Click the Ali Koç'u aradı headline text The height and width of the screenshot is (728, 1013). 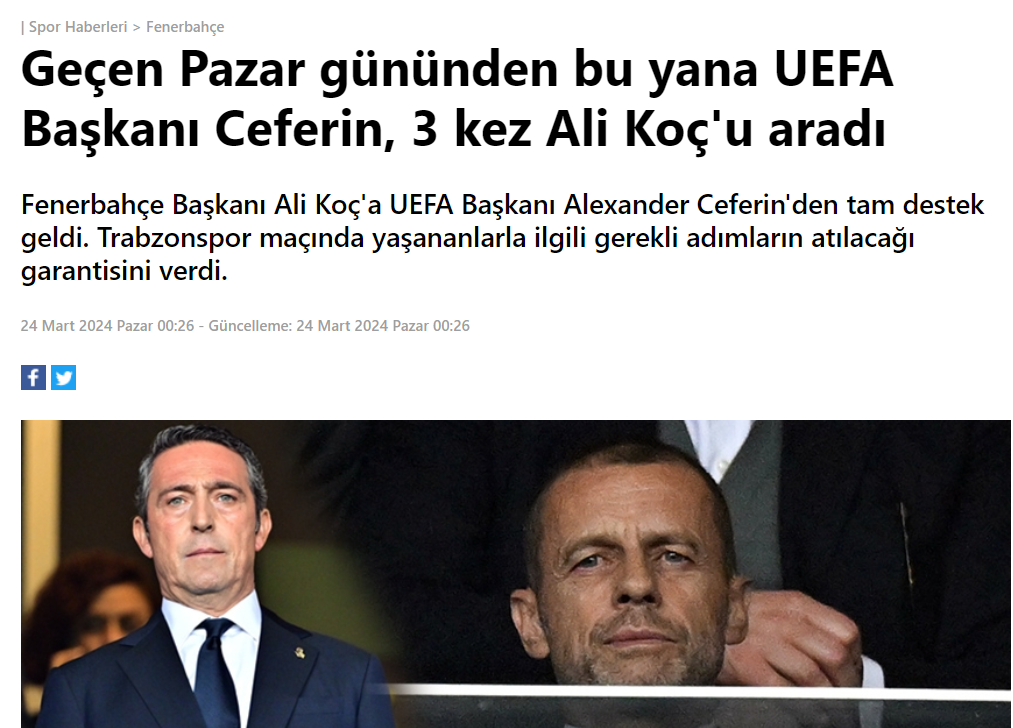(715, 129)
